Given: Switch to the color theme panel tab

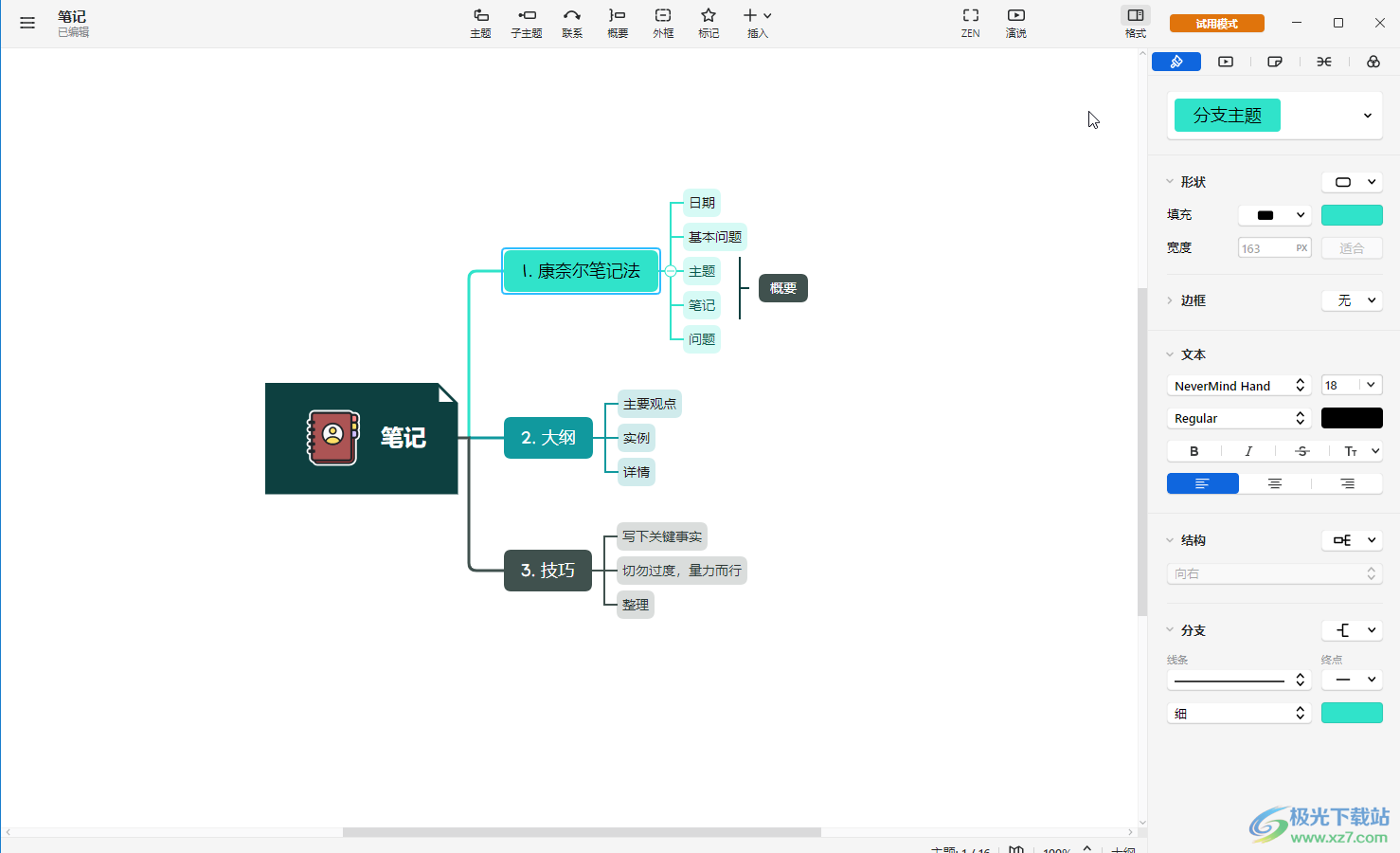Looking at the screenshot, I should pos(1373,62).
